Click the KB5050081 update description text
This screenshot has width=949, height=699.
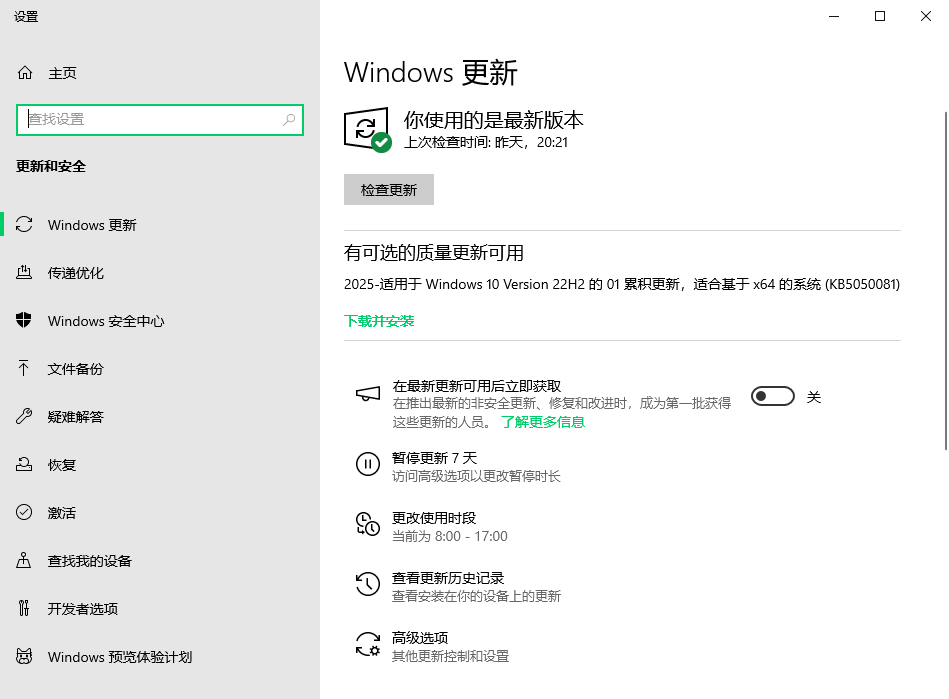point(622,284)
